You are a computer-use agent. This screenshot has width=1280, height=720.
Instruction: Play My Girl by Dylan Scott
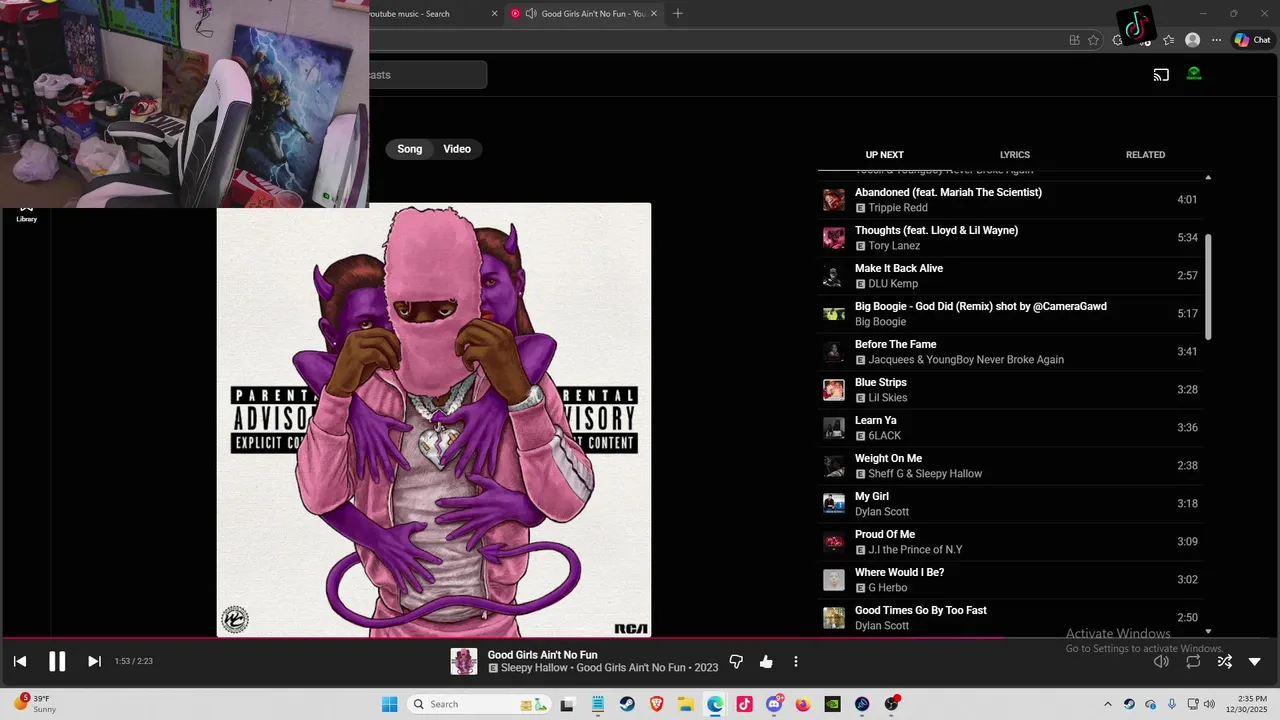pos(1010,504)
